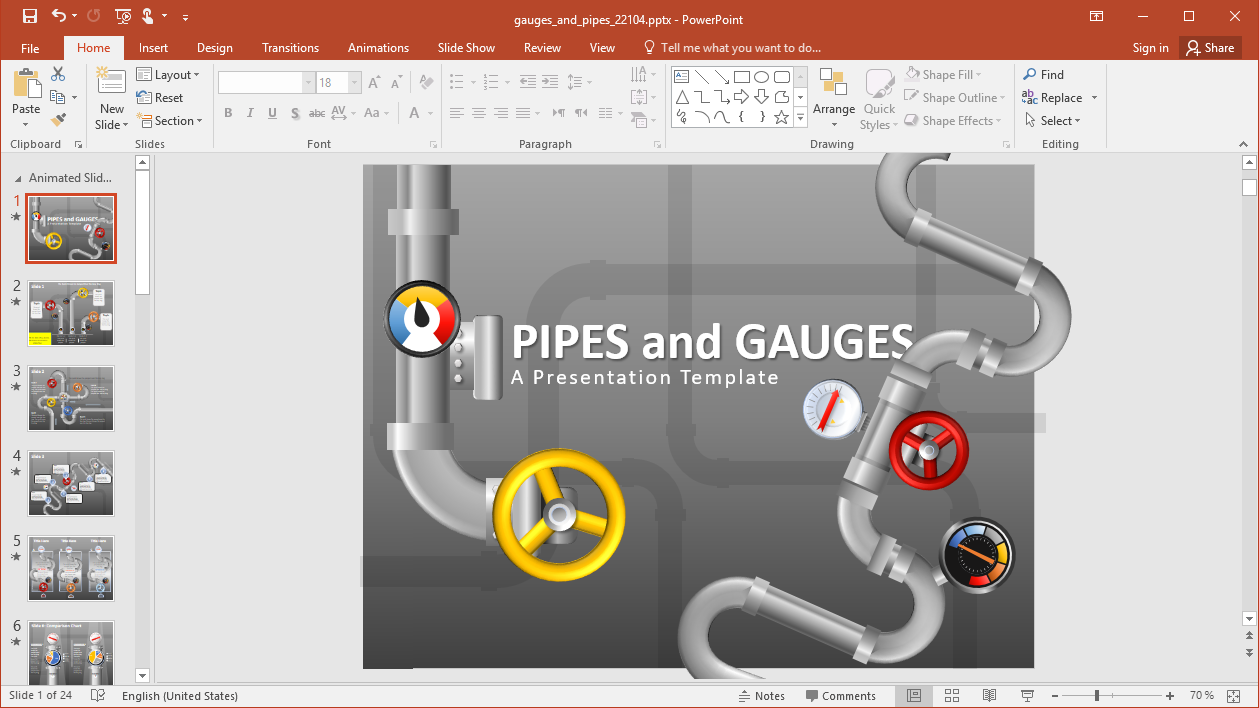Toggle Italic text formatting

click(250, 113)
